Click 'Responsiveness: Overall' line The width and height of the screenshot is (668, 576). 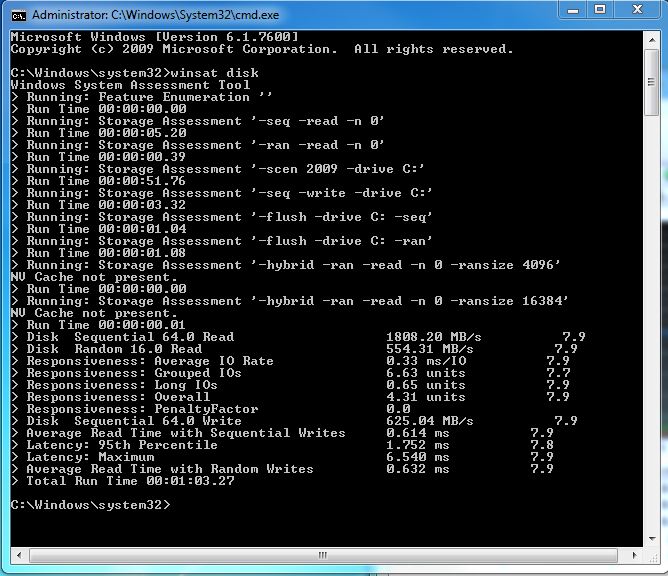118,397
